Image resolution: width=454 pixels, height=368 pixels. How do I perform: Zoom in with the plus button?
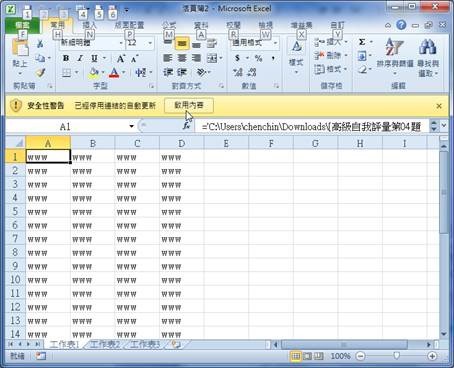pyautogui.click(x=432, y=356)
